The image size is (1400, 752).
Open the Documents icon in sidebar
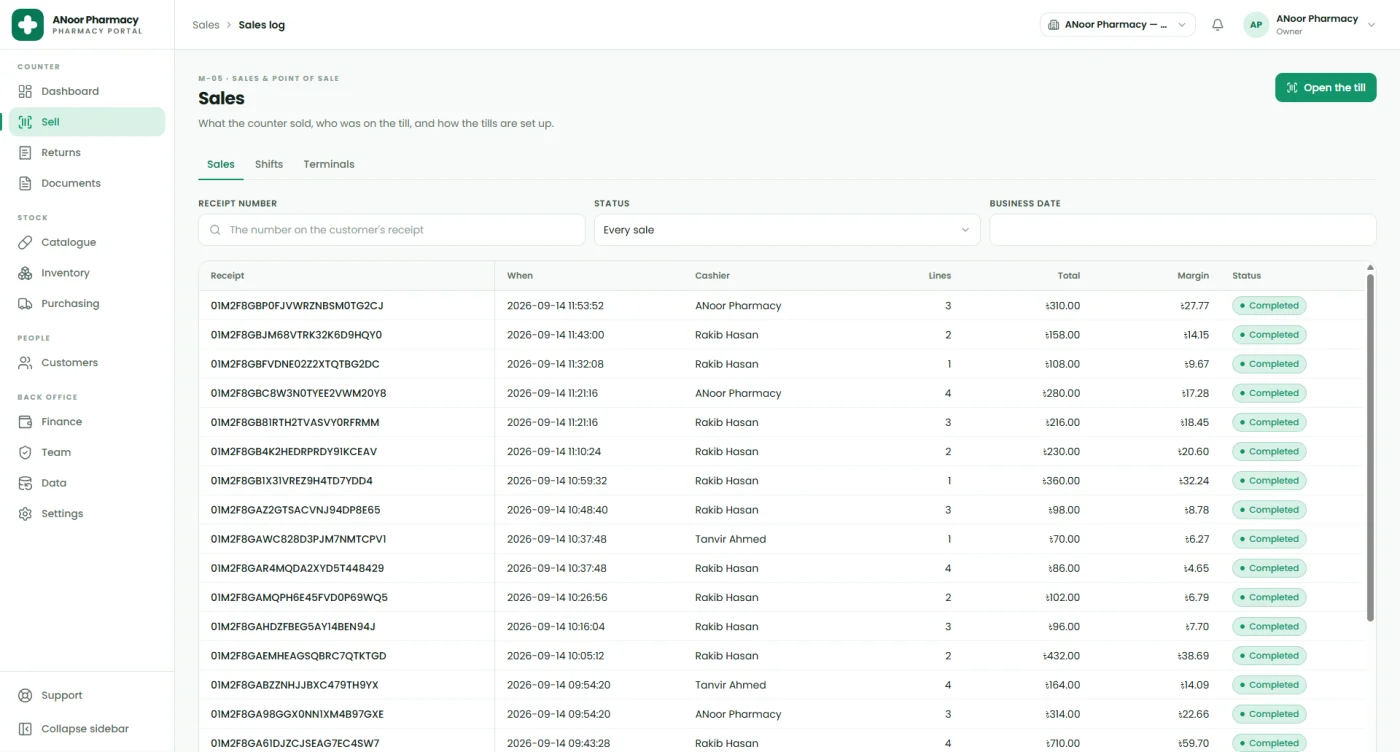pyautogui.click(x=25, y=183)
